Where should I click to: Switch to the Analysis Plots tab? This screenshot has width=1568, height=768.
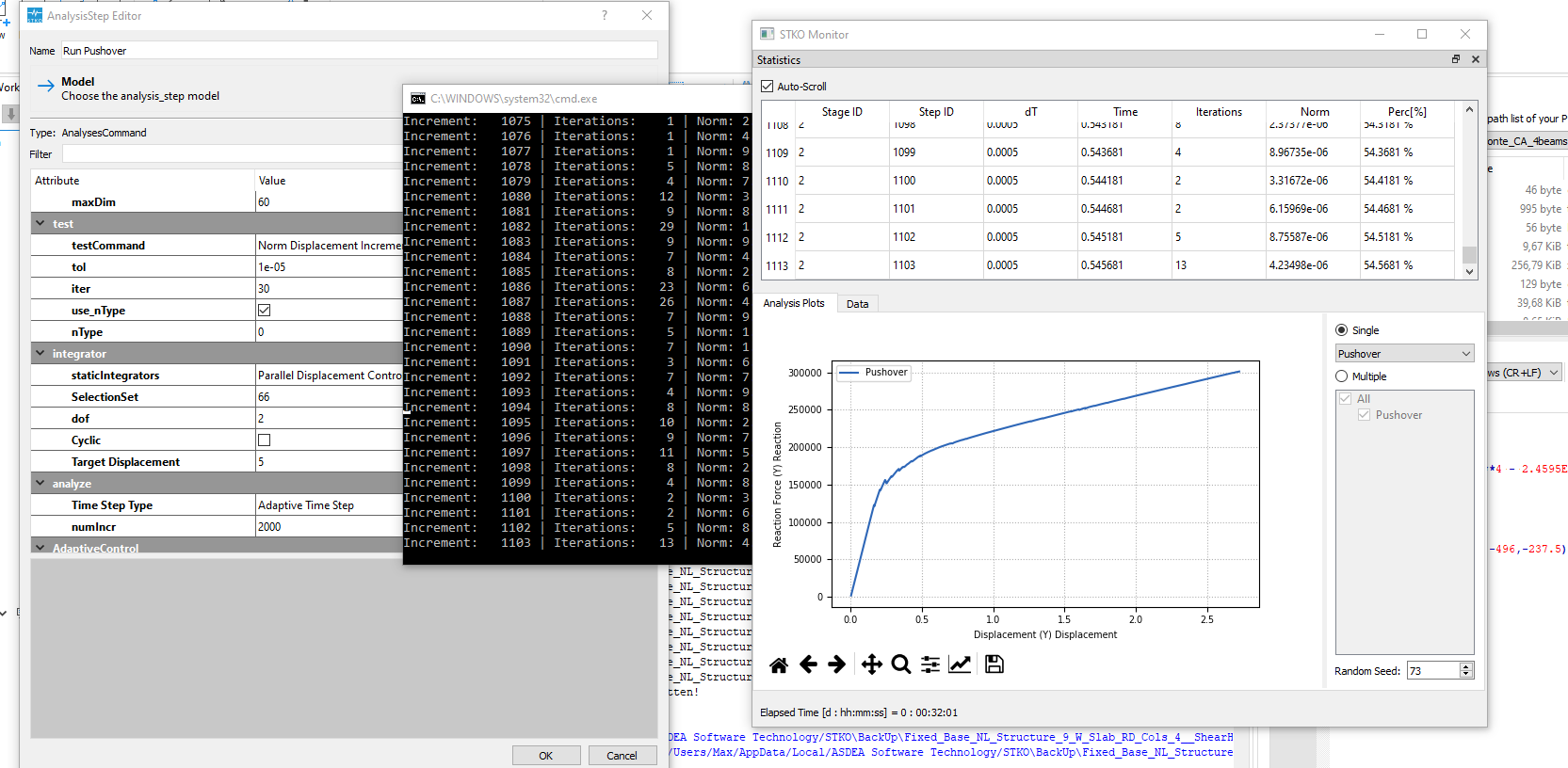pos(794,303)
